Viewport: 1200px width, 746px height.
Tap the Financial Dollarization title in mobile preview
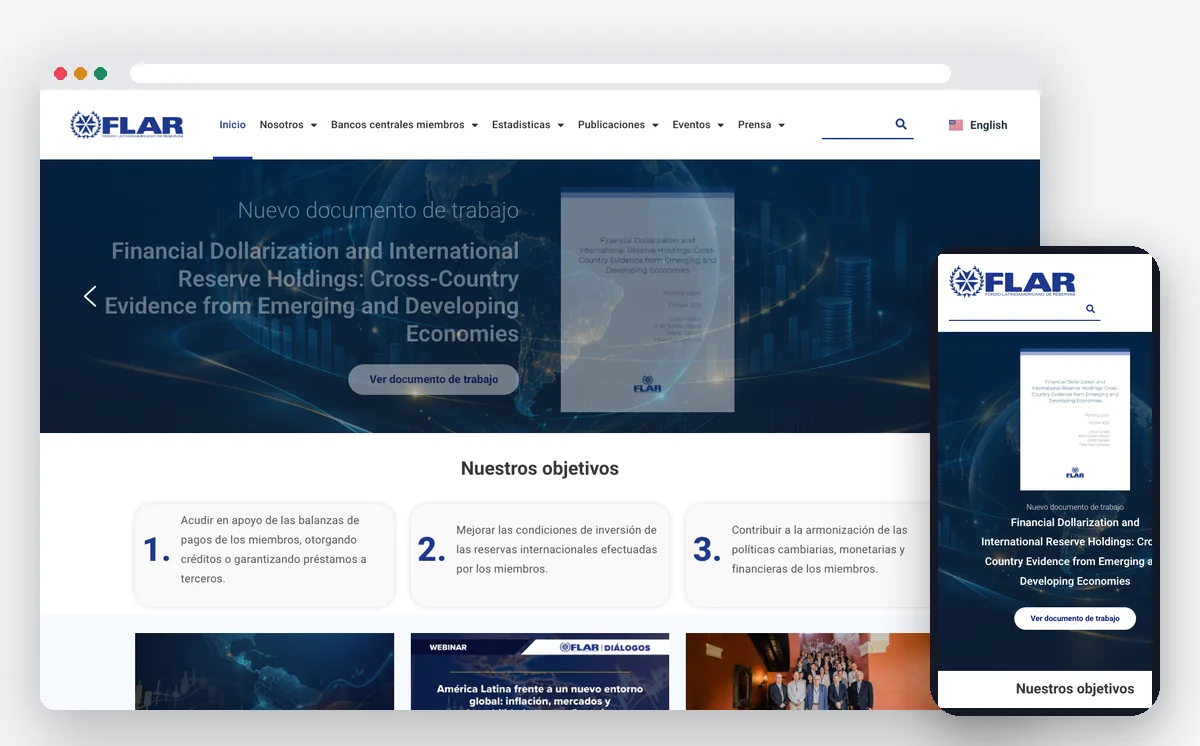pos(1069,552)
